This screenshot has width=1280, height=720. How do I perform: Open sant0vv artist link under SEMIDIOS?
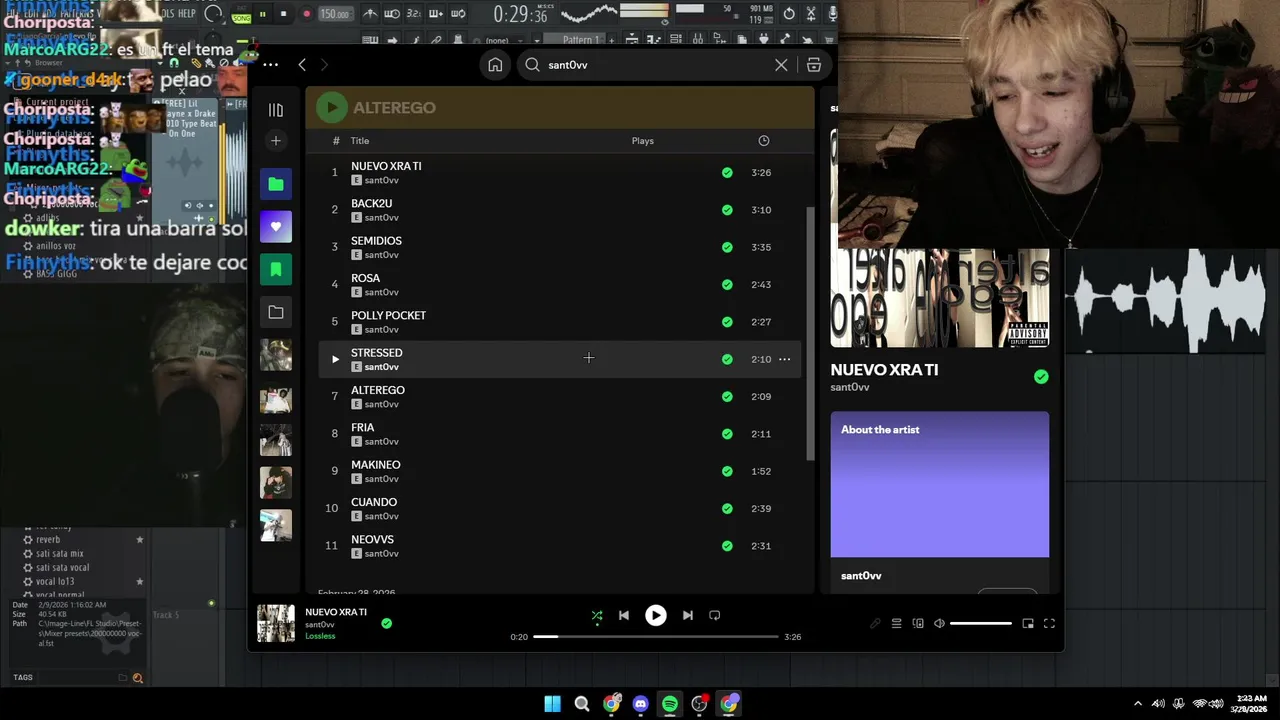click(x=382, y=255)
